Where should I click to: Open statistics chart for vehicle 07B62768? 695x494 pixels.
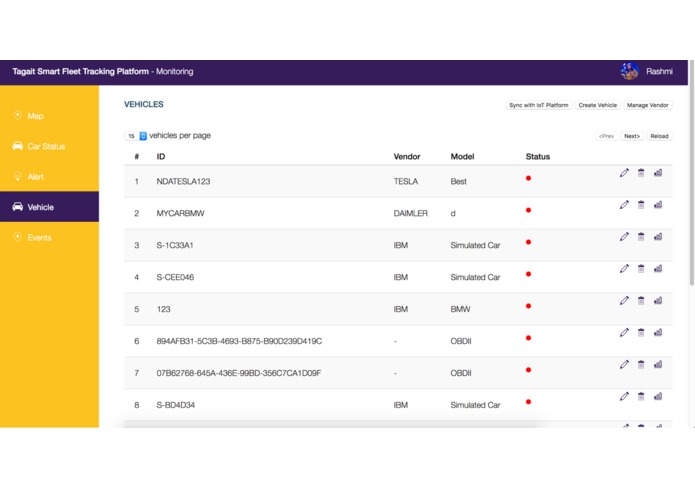pyautogui.click(x=658, y=364)
